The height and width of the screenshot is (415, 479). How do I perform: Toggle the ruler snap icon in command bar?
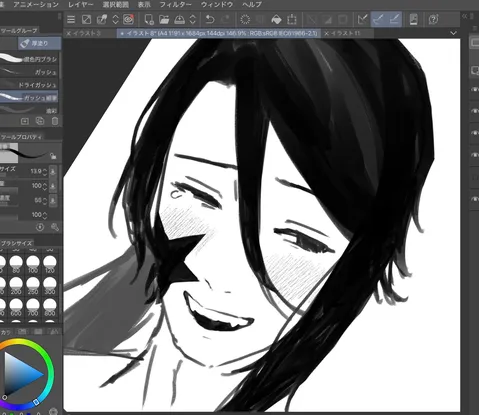[362, 19]
